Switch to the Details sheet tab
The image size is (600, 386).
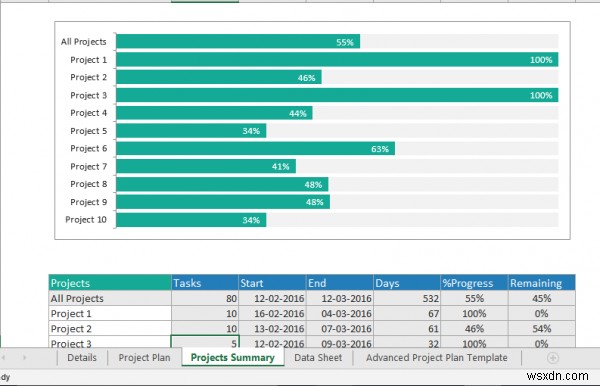[x=82, y=358]
